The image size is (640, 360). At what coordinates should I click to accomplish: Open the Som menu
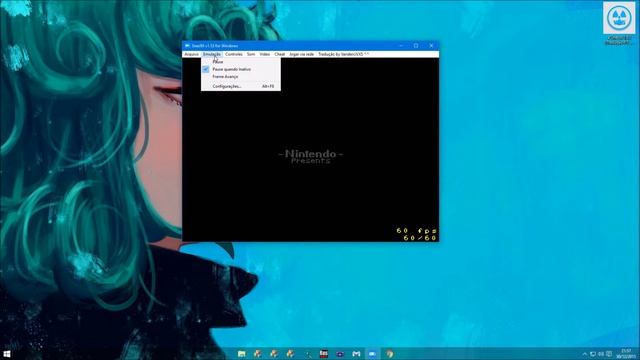point(251,54)
